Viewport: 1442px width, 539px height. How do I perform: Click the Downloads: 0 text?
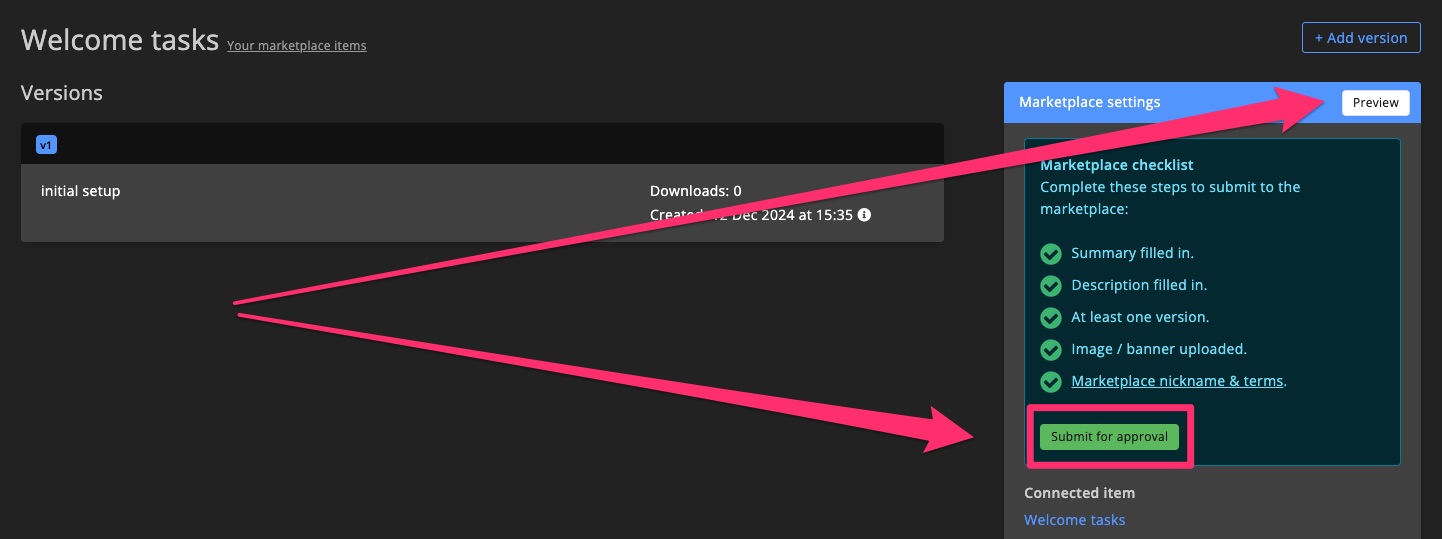pyautogui.click(x=696, y=191)
